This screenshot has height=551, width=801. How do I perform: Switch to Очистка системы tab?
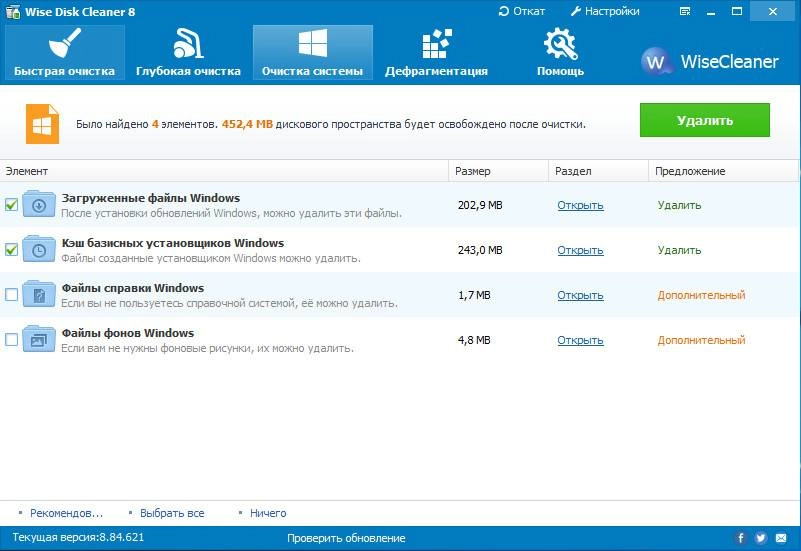pyautogui.click(x=313, y=53)
